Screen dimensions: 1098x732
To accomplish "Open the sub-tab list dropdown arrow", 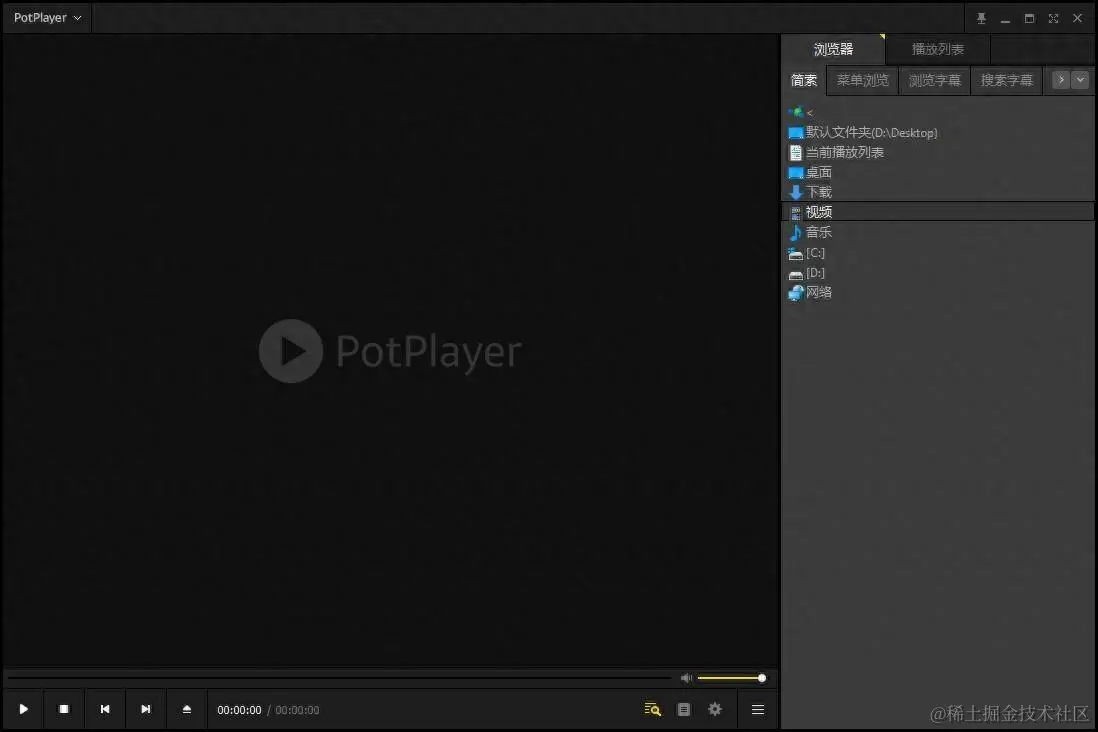I will pos(1080,80).
